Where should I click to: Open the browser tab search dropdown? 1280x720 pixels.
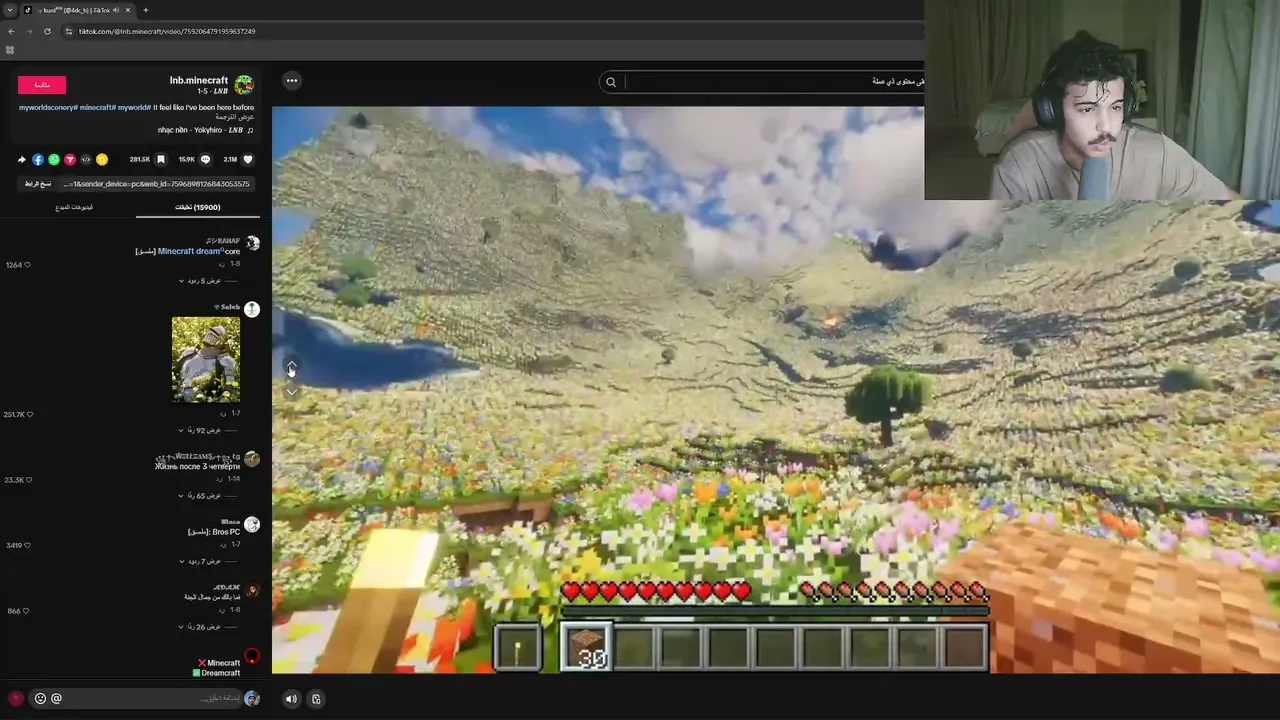coord(10,10)
